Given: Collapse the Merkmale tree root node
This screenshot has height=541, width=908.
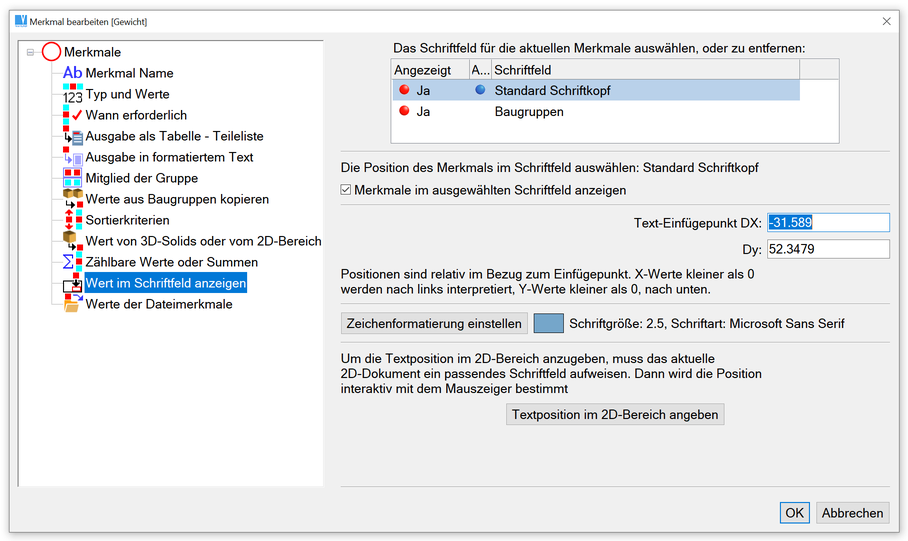Looking at the screenshot, I should 30,52.
